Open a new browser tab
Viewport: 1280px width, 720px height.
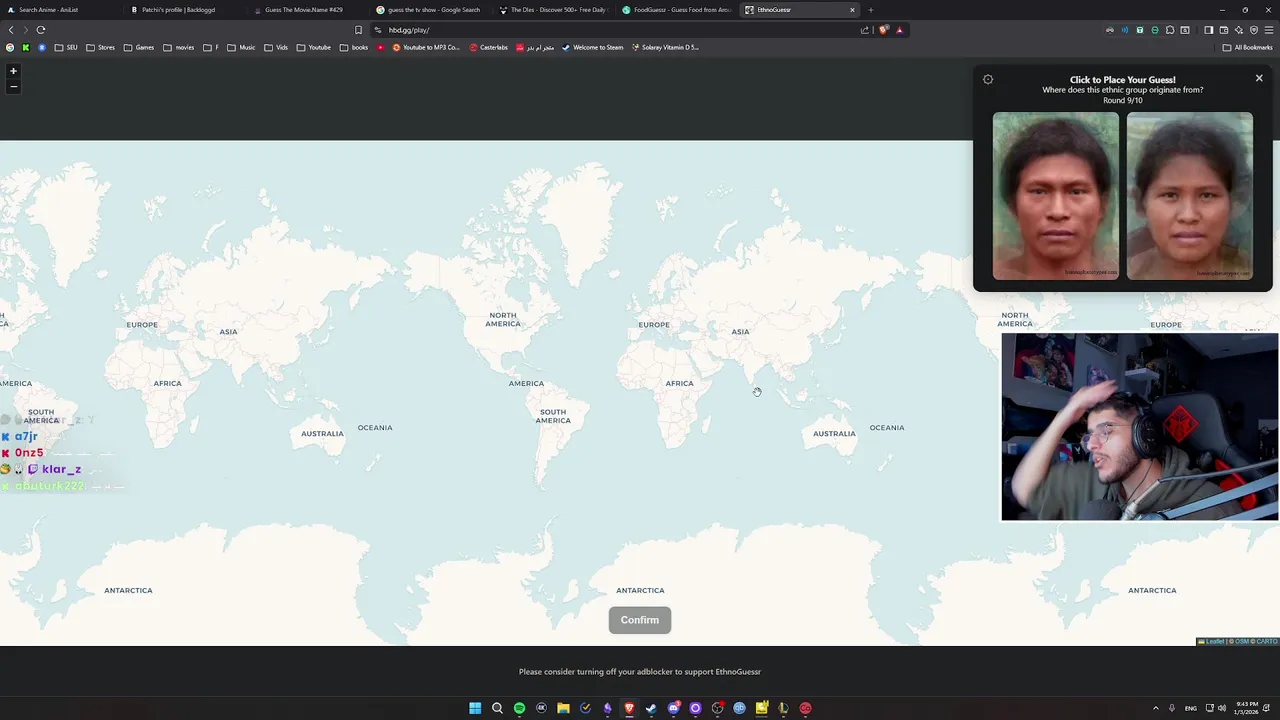pos(870,10)
